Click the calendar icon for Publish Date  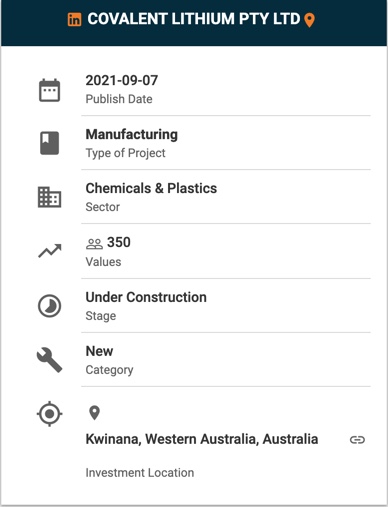coord(50,90)
